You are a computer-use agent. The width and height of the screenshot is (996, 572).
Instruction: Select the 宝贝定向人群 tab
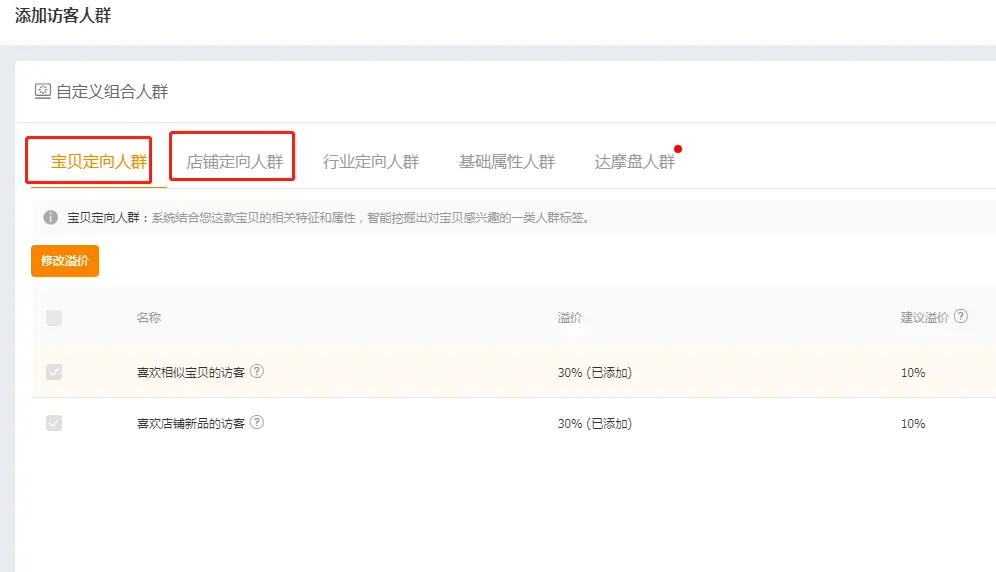(x=99, y=162)
